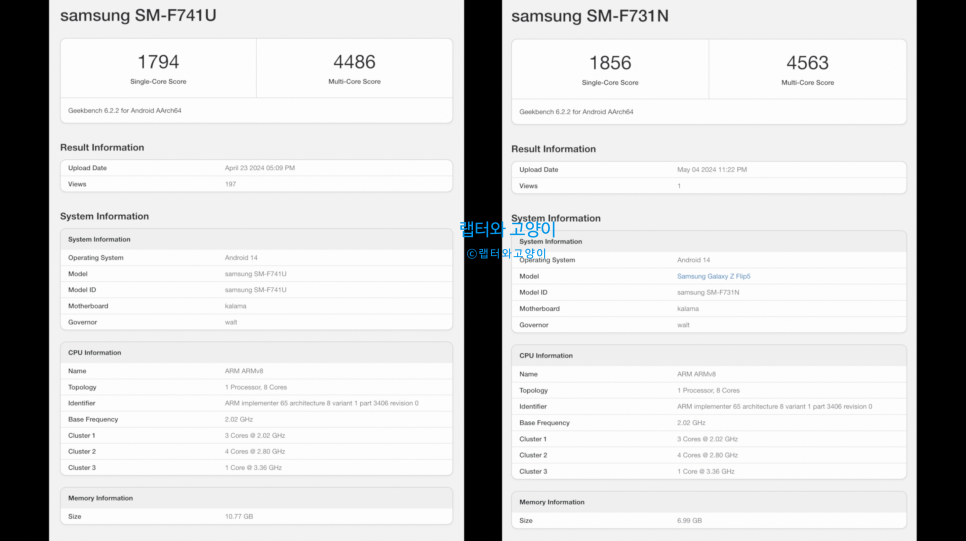The image size is (966, 541).
Task: Select the 4486 multi-core score
Action: tap(354, 62)
